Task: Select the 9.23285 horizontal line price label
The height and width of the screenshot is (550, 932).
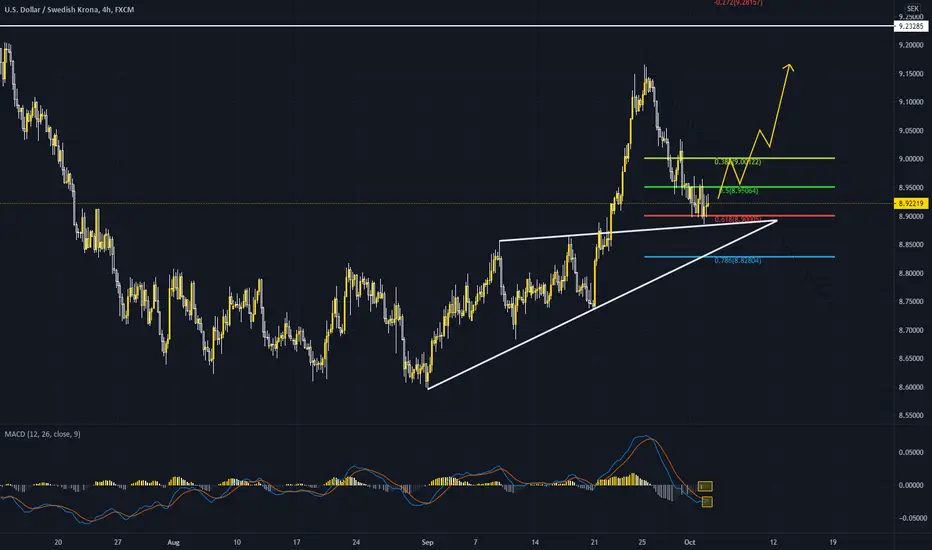Action: (911, 26)
